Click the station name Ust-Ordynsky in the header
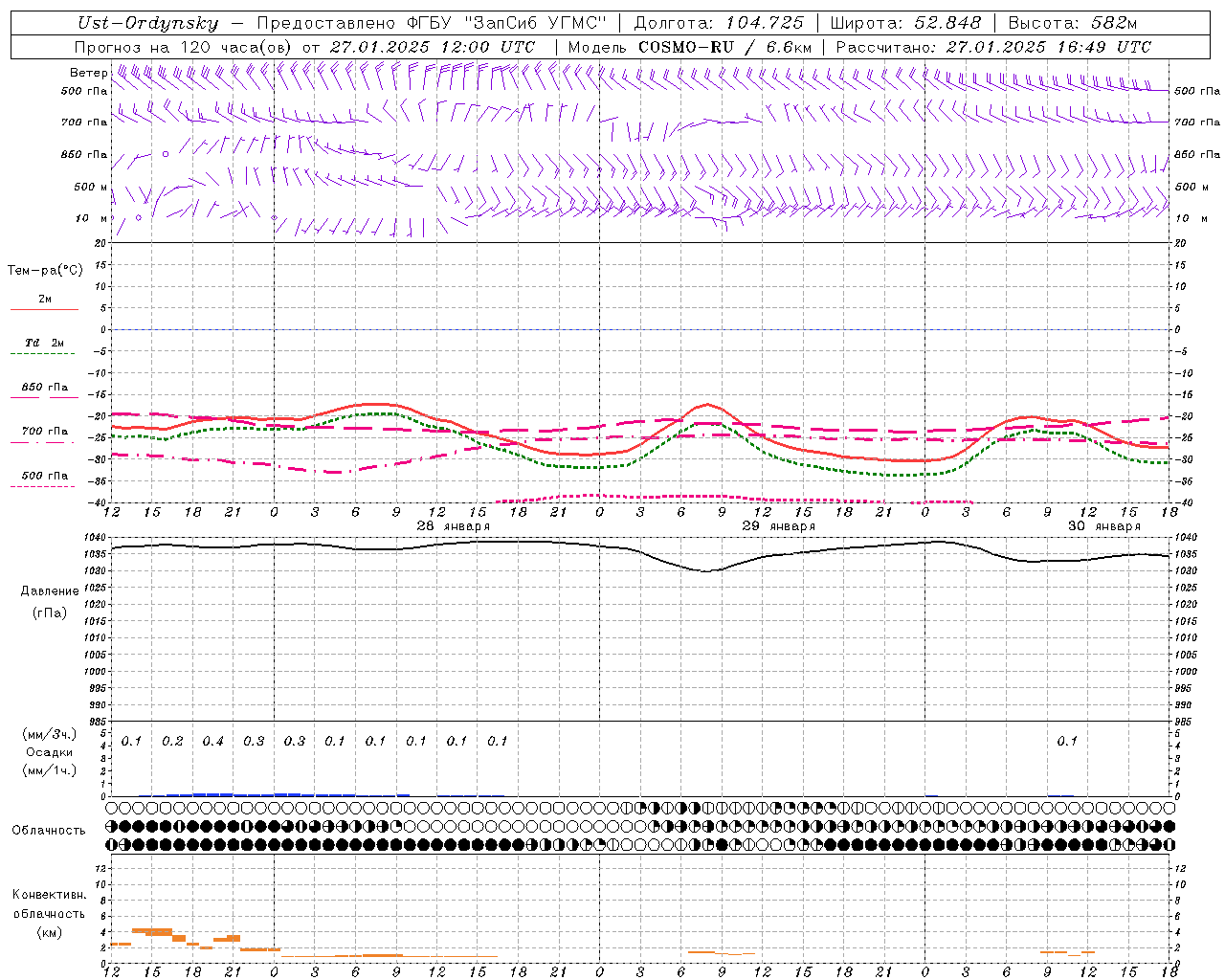The width and height of the screenshot is (1225, 980). pyautogui.click(x=148, y=24)
